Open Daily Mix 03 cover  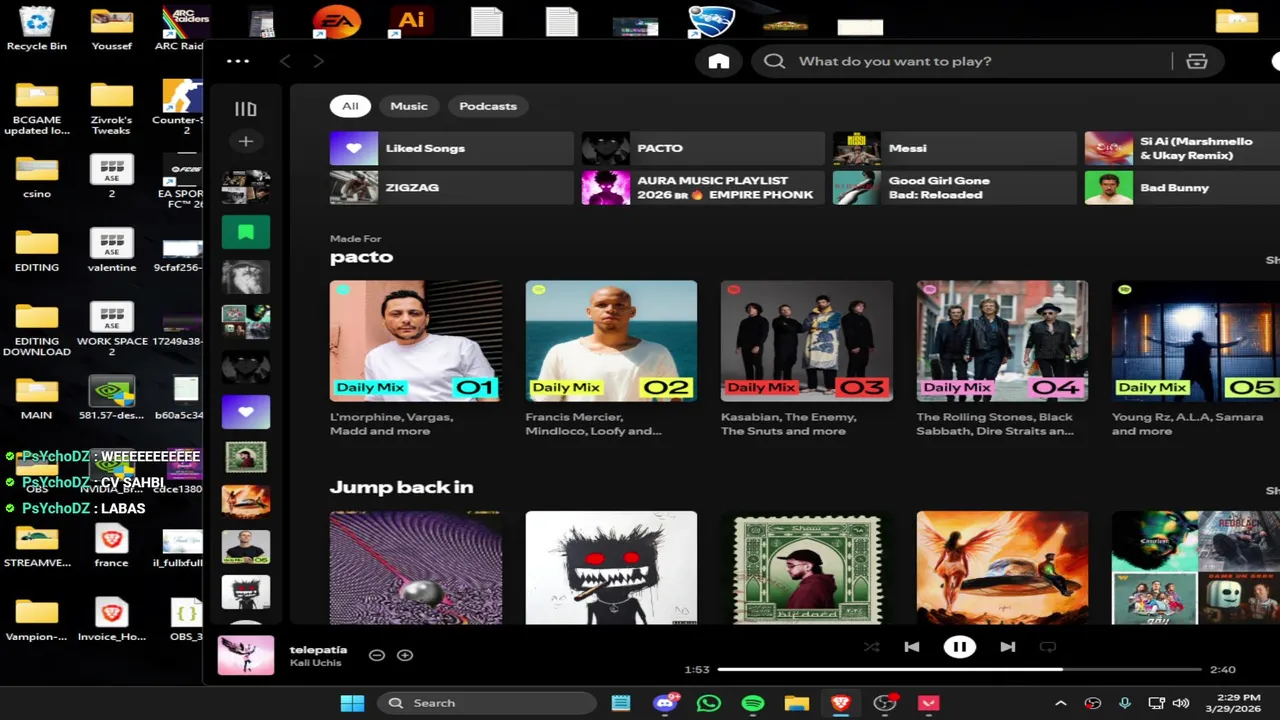coord(807,341)
